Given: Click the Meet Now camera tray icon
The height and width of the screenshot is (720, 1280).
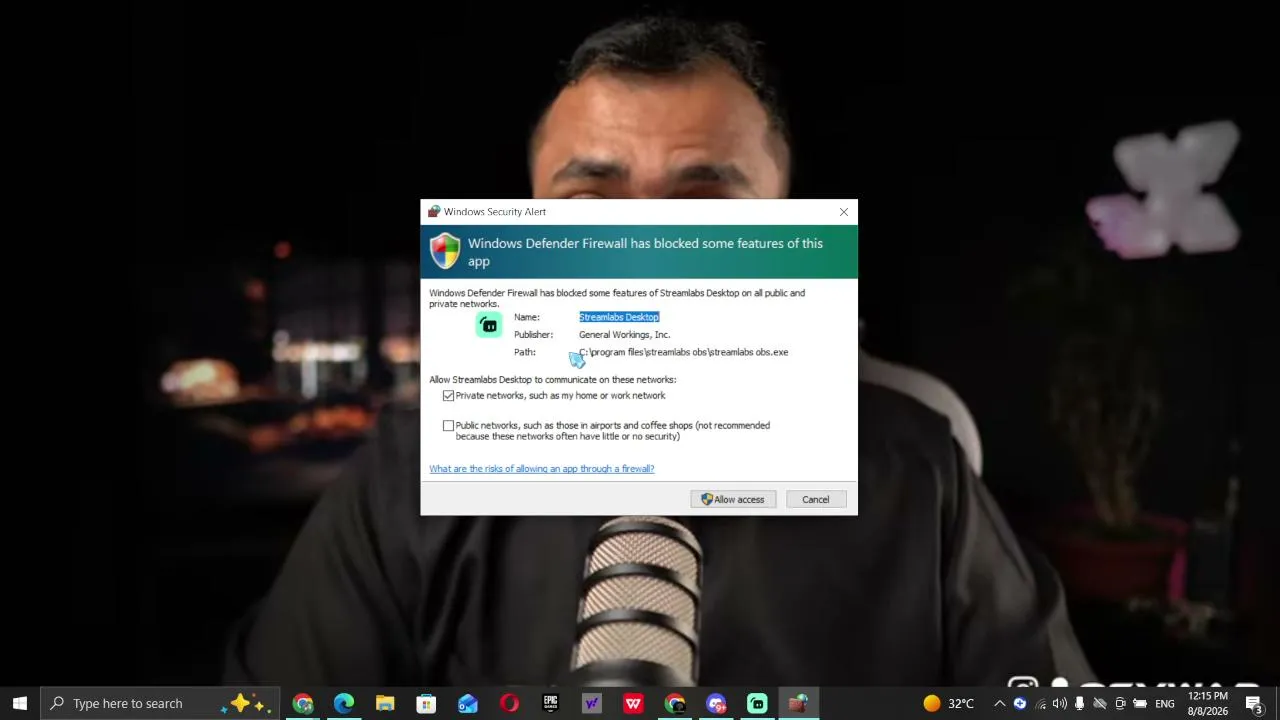Looking at the screenshot, I should point(1120,703).
